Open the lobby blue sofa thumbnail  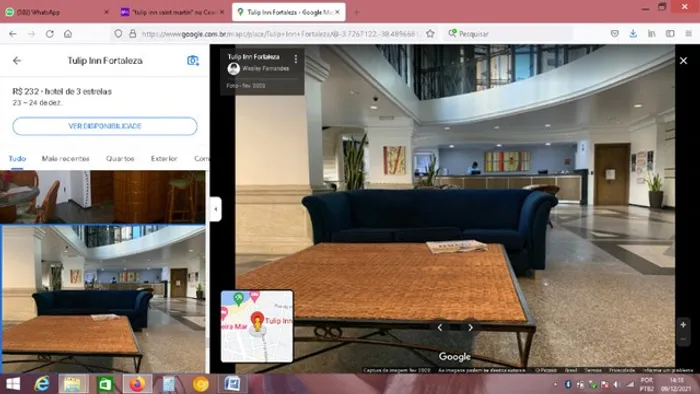click(103, 299)
